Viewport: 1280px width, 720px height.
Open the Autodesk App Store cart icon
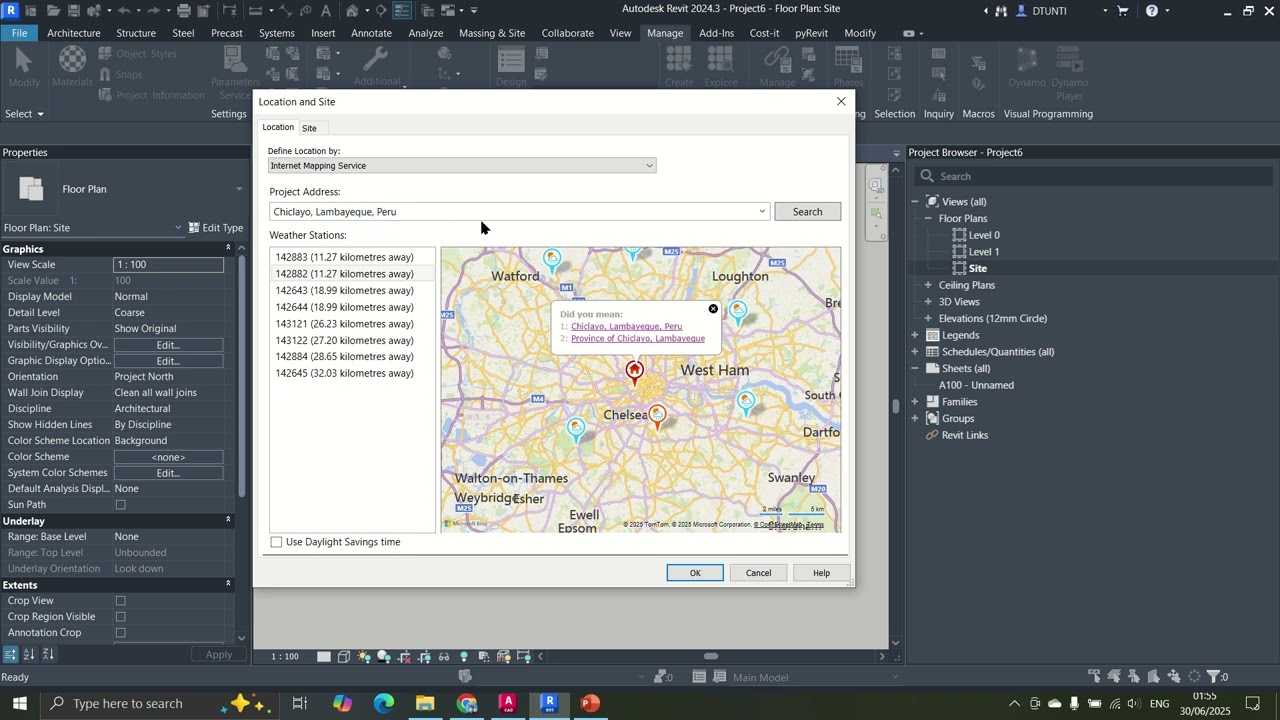[x=1123, y=11]
